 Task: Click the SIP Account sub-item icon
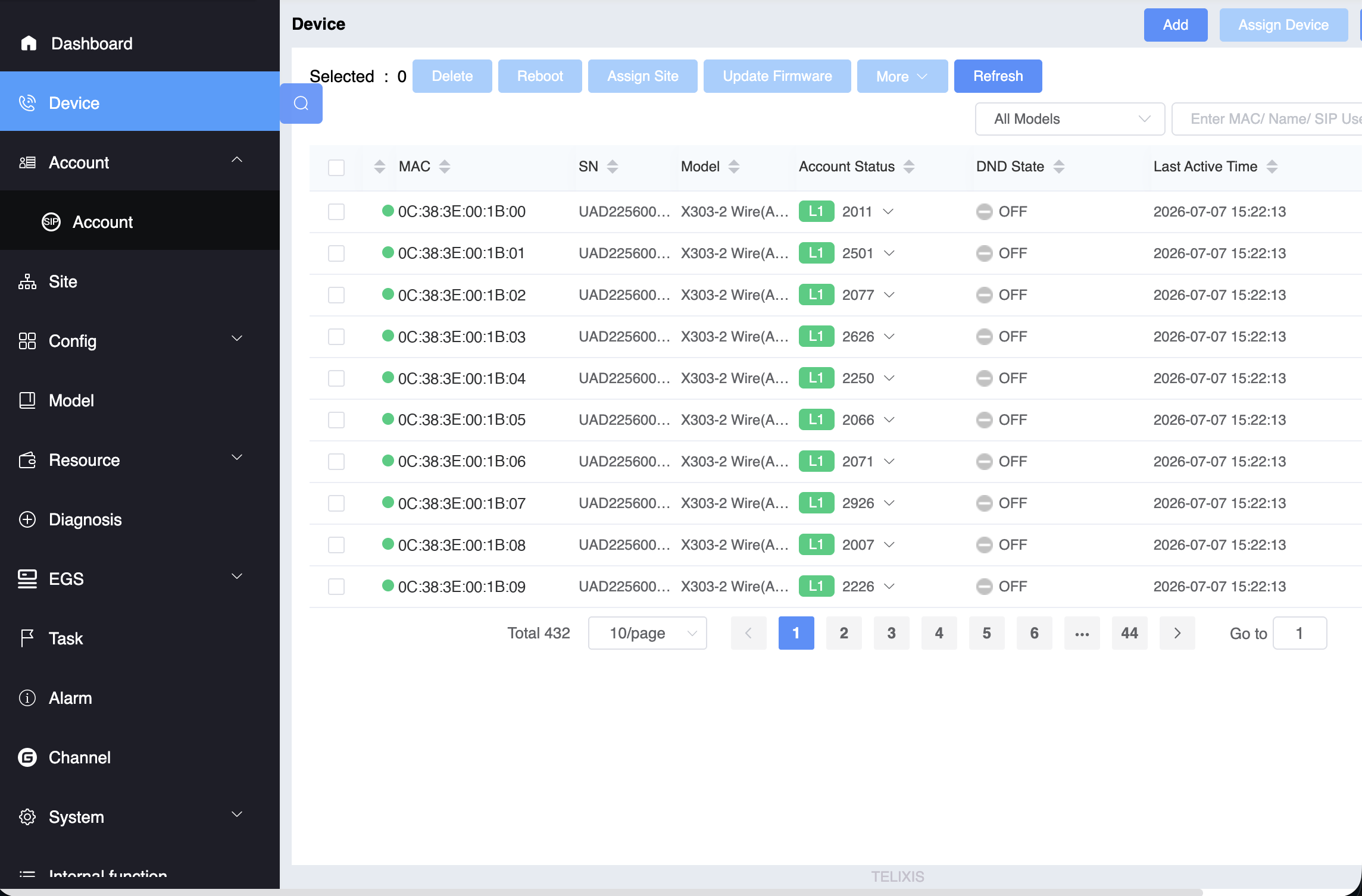tap(51, 222)
